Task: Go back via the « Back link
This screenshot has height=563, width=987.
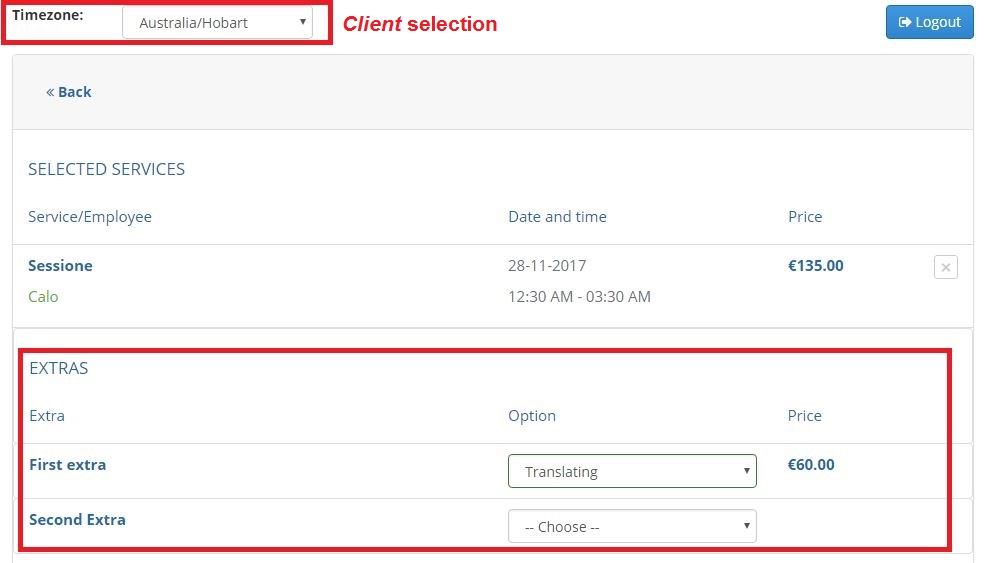Action: pos(69,92)
